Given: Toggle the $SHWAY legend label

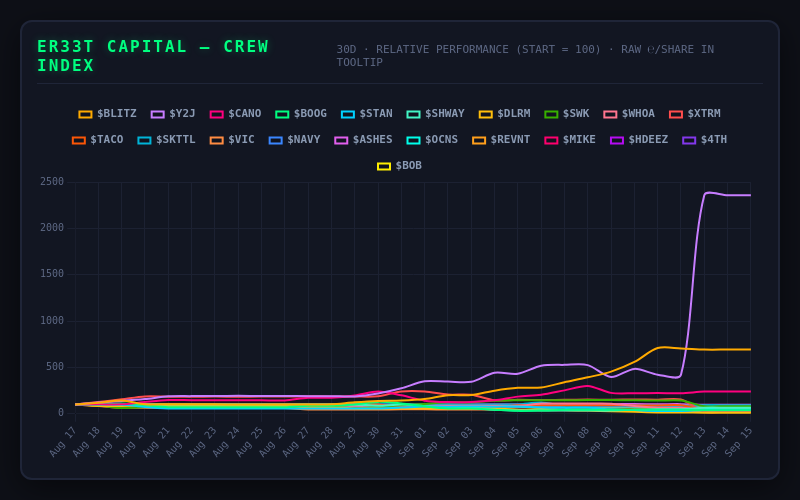Looking at the screenshot, I should pos(435,114).
